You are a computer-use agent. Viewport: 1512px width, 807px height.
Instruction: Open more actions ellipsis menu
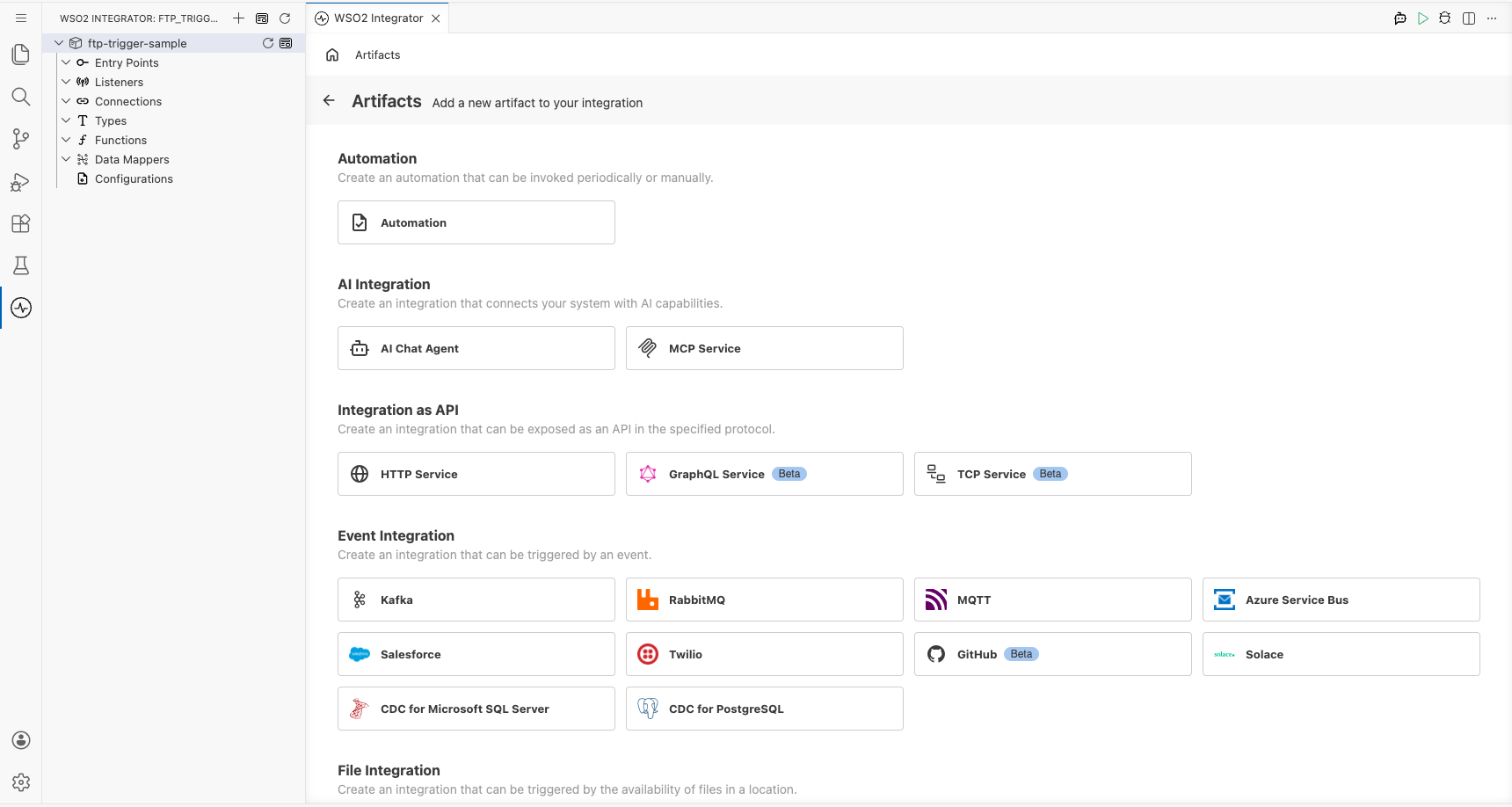(x=1492, y=18)
